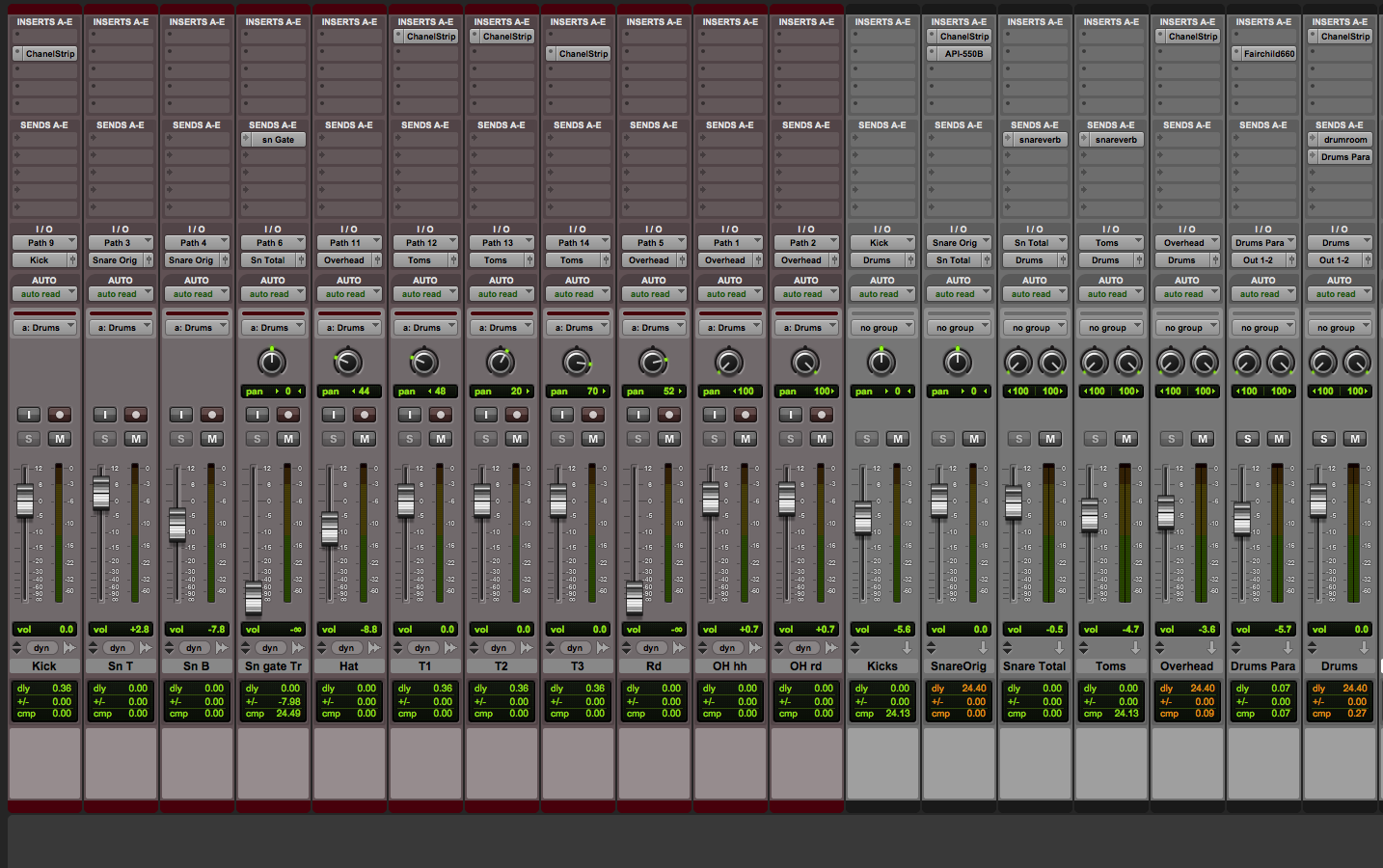The image size is (1383, 868).
Task: Click the voice selector arrows on Hat track
Action: click(x=323, y=648)
